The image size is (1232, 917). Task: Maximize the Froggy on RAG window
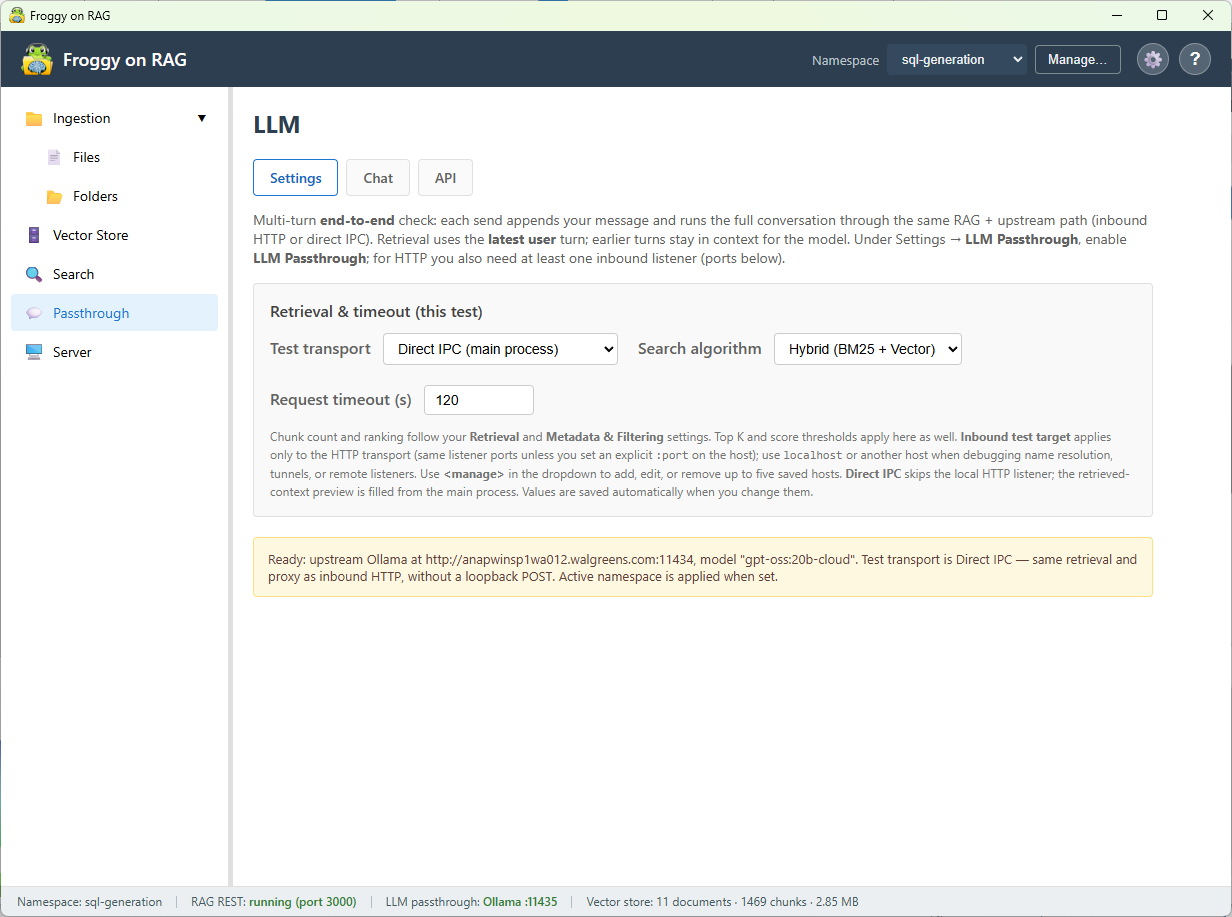[1162, 15]
